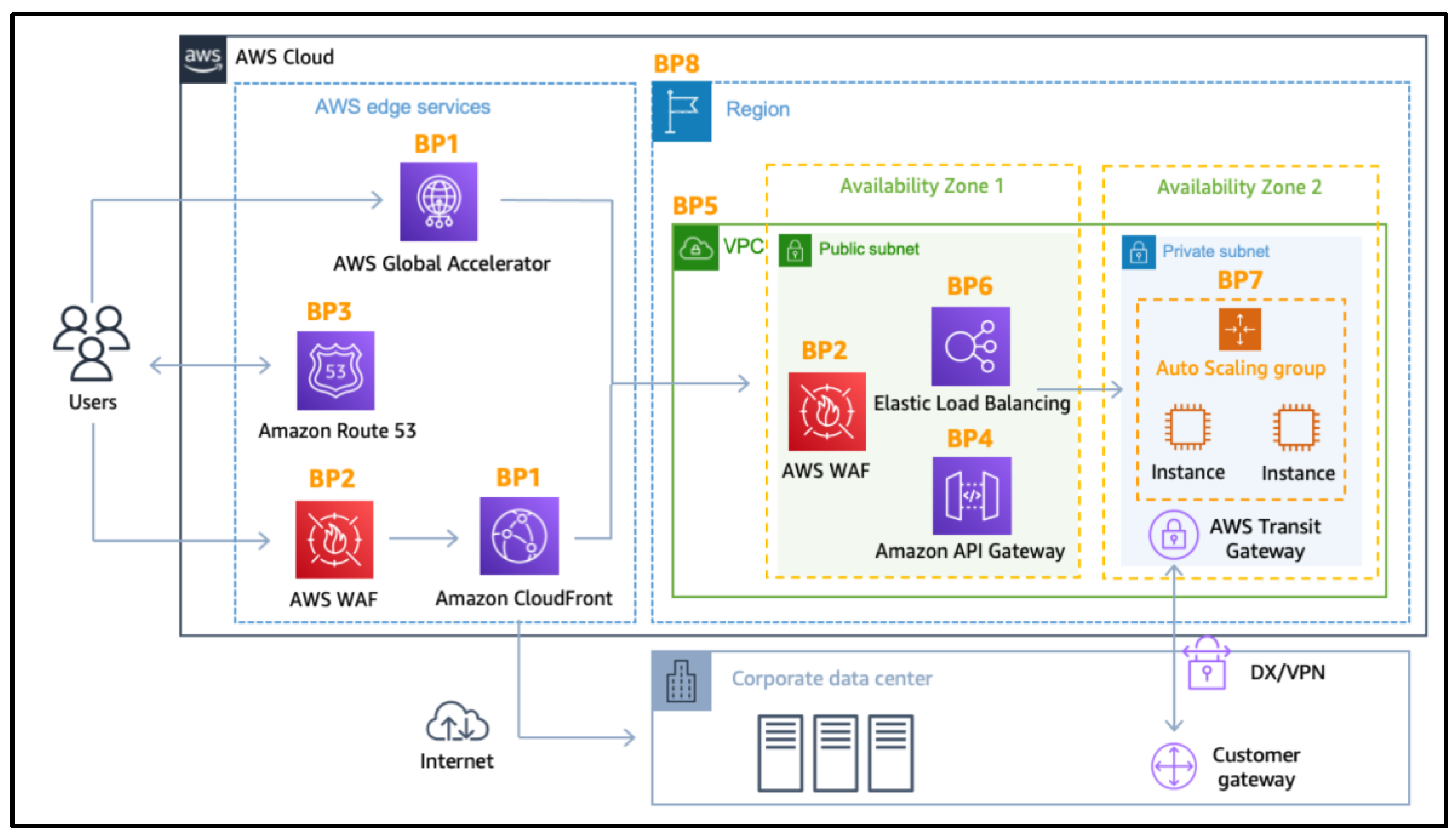Click the Elastic Load Balancing icon
The height and width of the screenshot is (837, 1456).
click(971, 346)
